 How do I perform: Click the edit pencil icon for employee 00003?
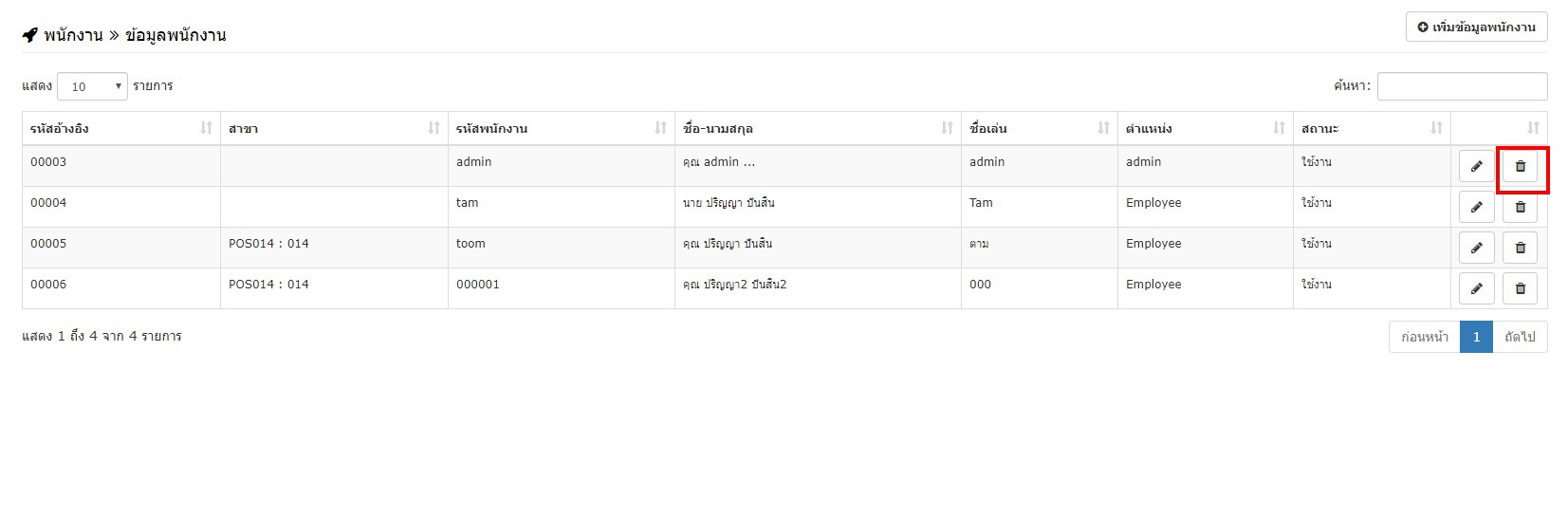(1476, 166)
